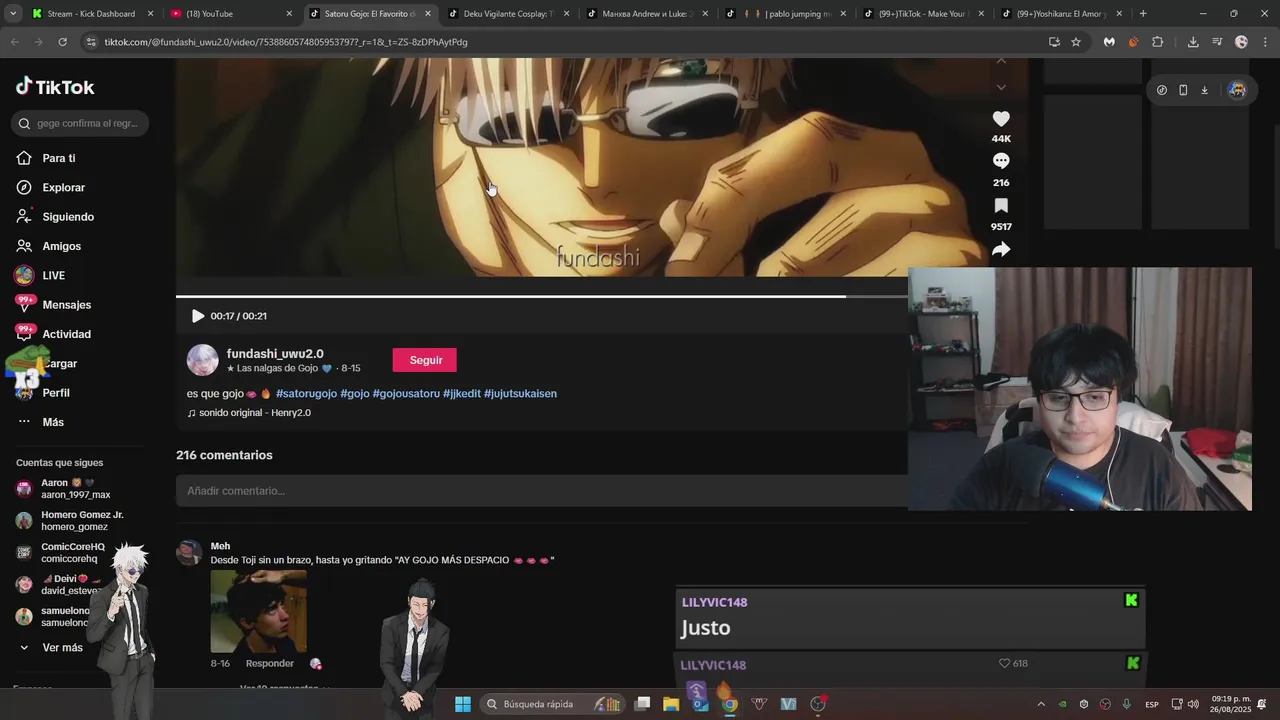Open #gojousatoru hashtag
The width and height of the screenshot is (1280, 720).
[406, 394]
